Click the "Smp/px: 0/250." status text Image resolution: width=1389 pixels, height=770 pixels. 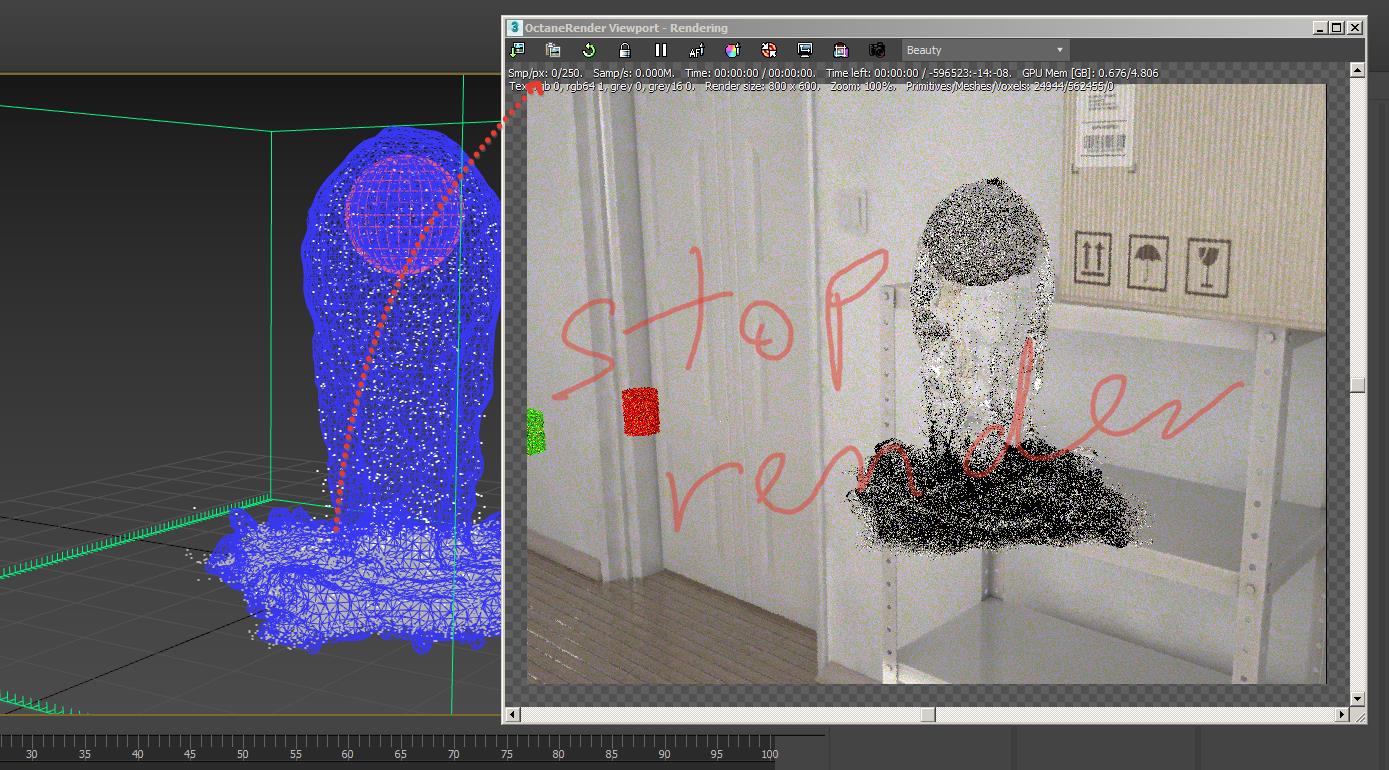pyautogui.click(x=545, y=73)
